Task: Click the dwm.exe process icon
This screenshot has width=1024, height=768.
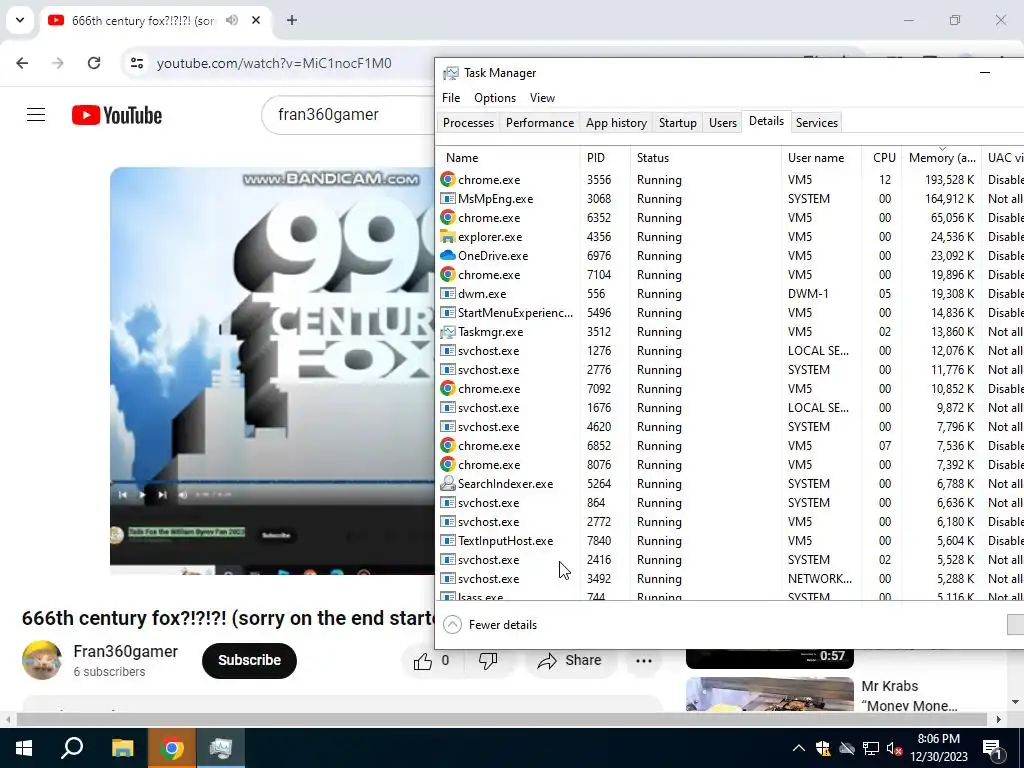Action: pyautogui.click(x=447, y=294)
